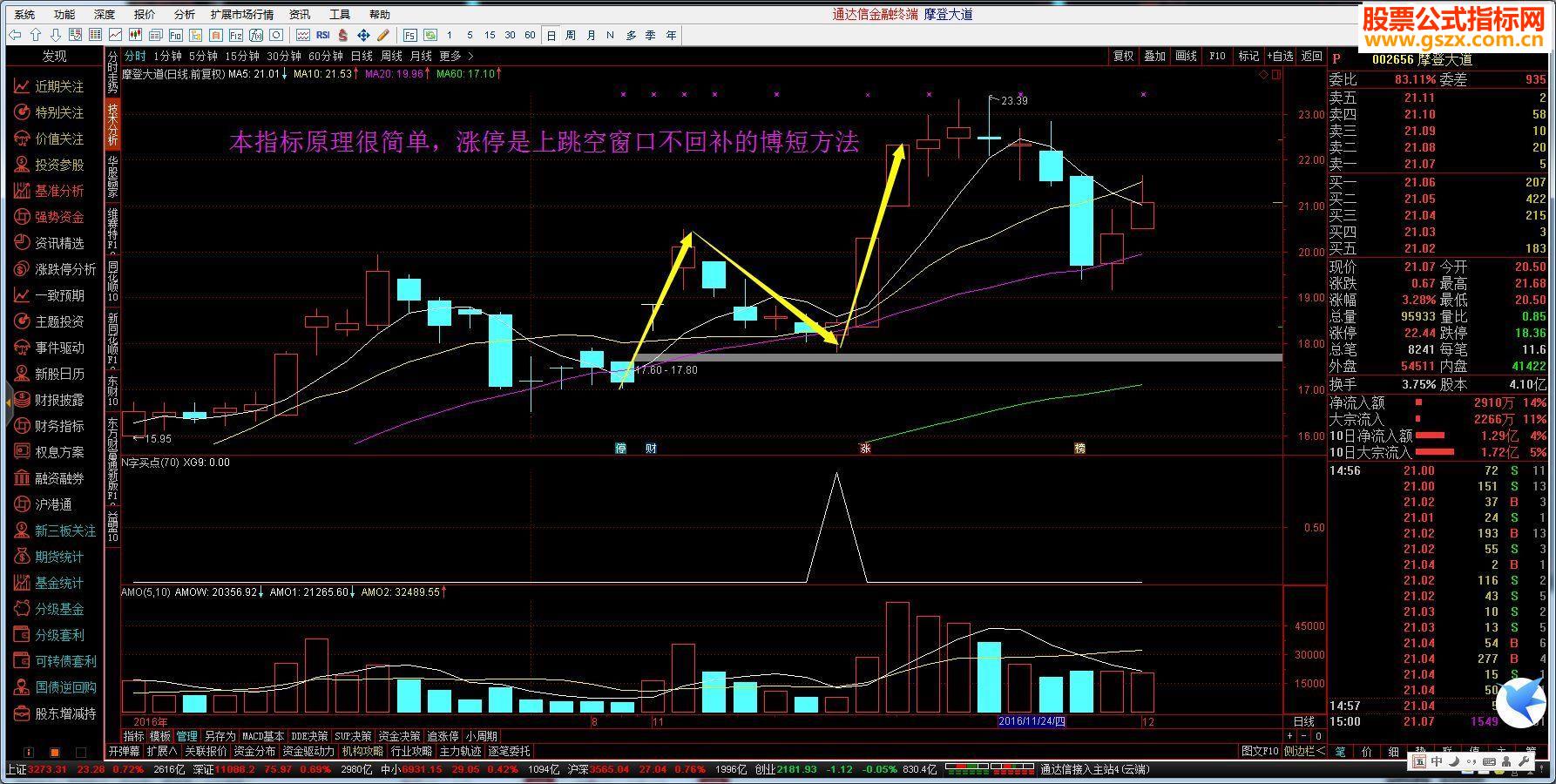Click the 标记 mark button
This screenshot has height=784, width=1556.
[x=1249, y=56]
